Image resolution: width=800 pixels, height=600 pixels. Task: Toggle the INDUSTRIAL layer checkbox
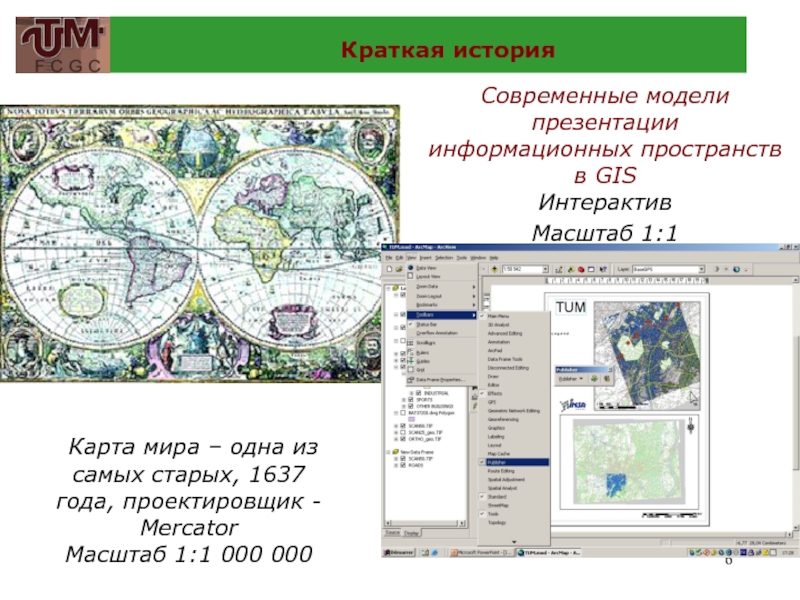pos(418,393)
